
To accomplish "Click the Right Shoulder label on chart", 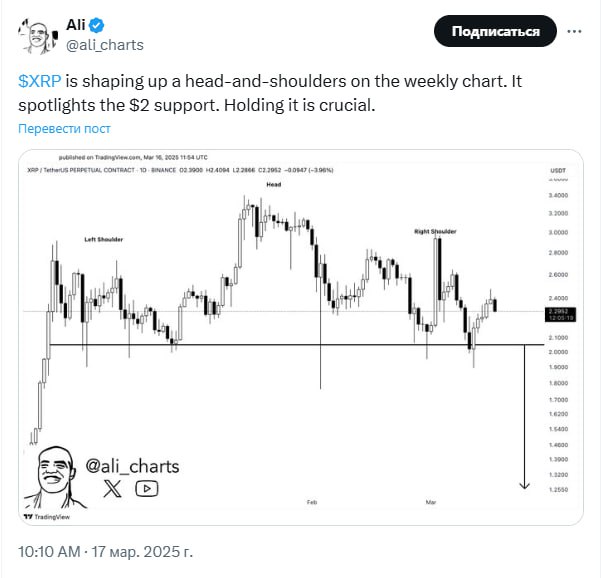I will coord(435,232).
